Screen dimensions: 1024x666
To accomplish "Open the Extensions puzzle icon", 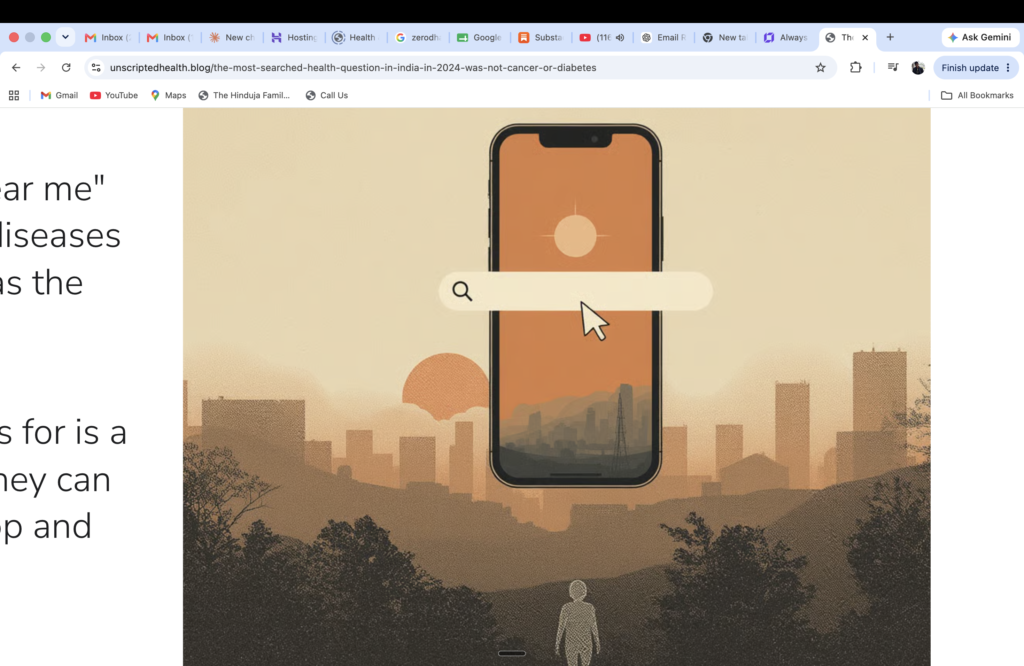I will [x=856, y=67].
